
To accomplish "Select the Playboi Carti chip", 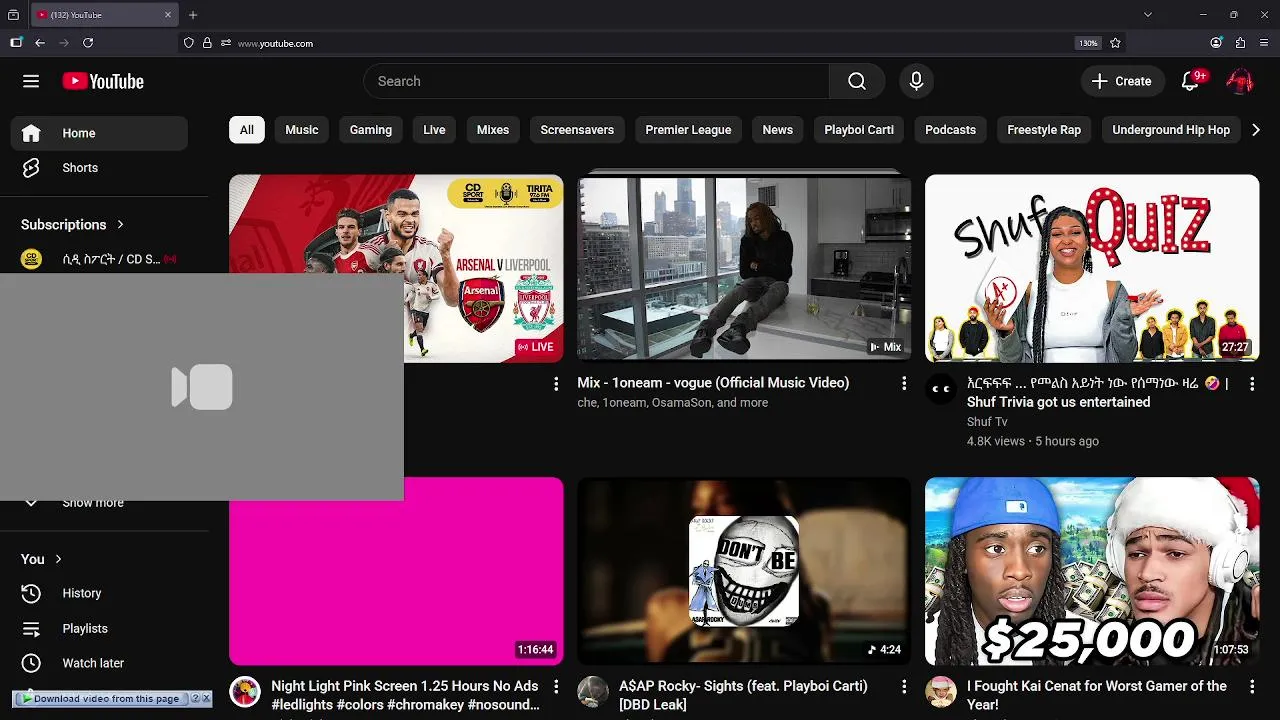I will [x=859, y=130].
